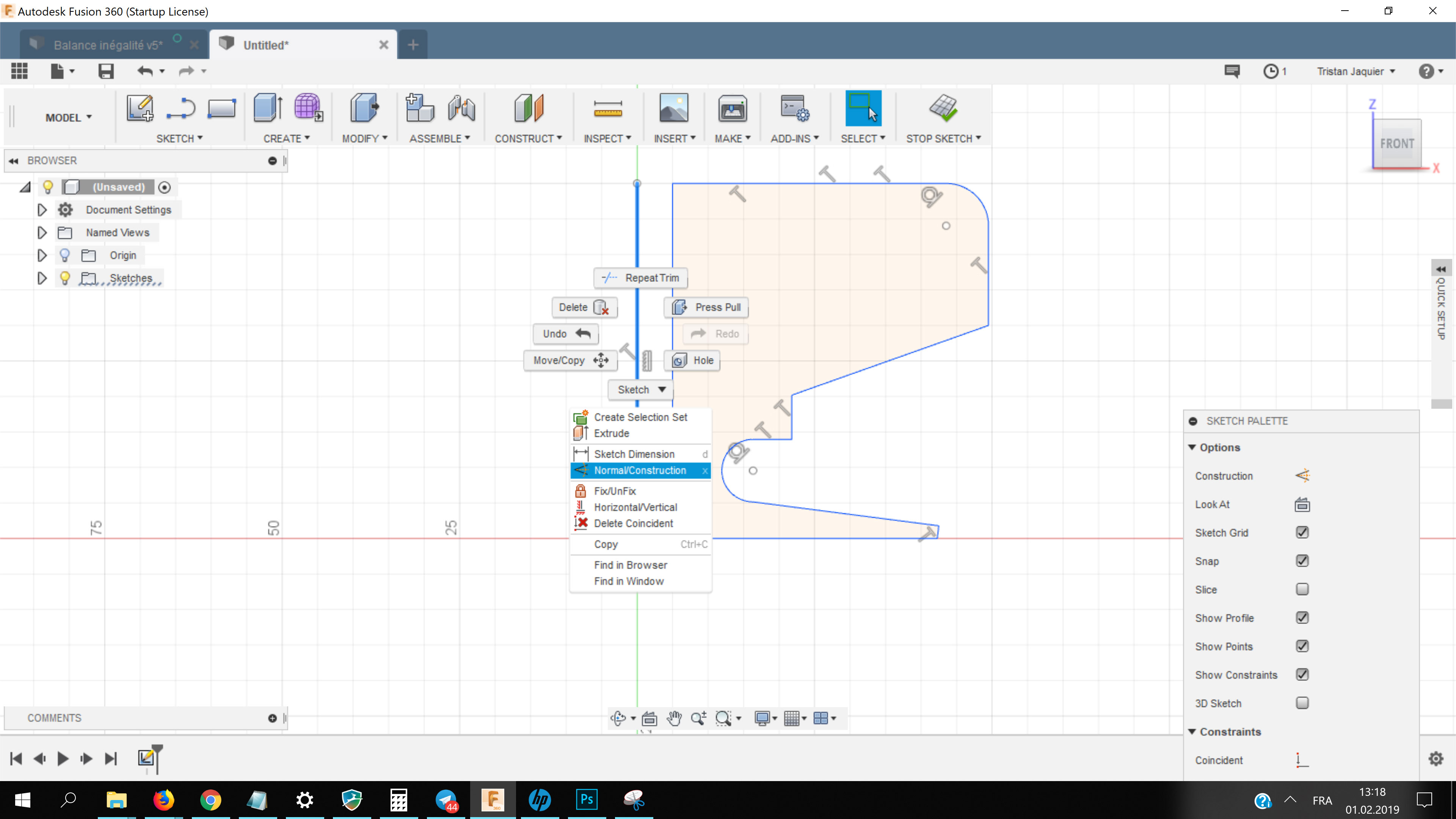Toggle the Construction icon in Sketch Palette
This screenshot has width=1456, height=819.
[1302, 476]
